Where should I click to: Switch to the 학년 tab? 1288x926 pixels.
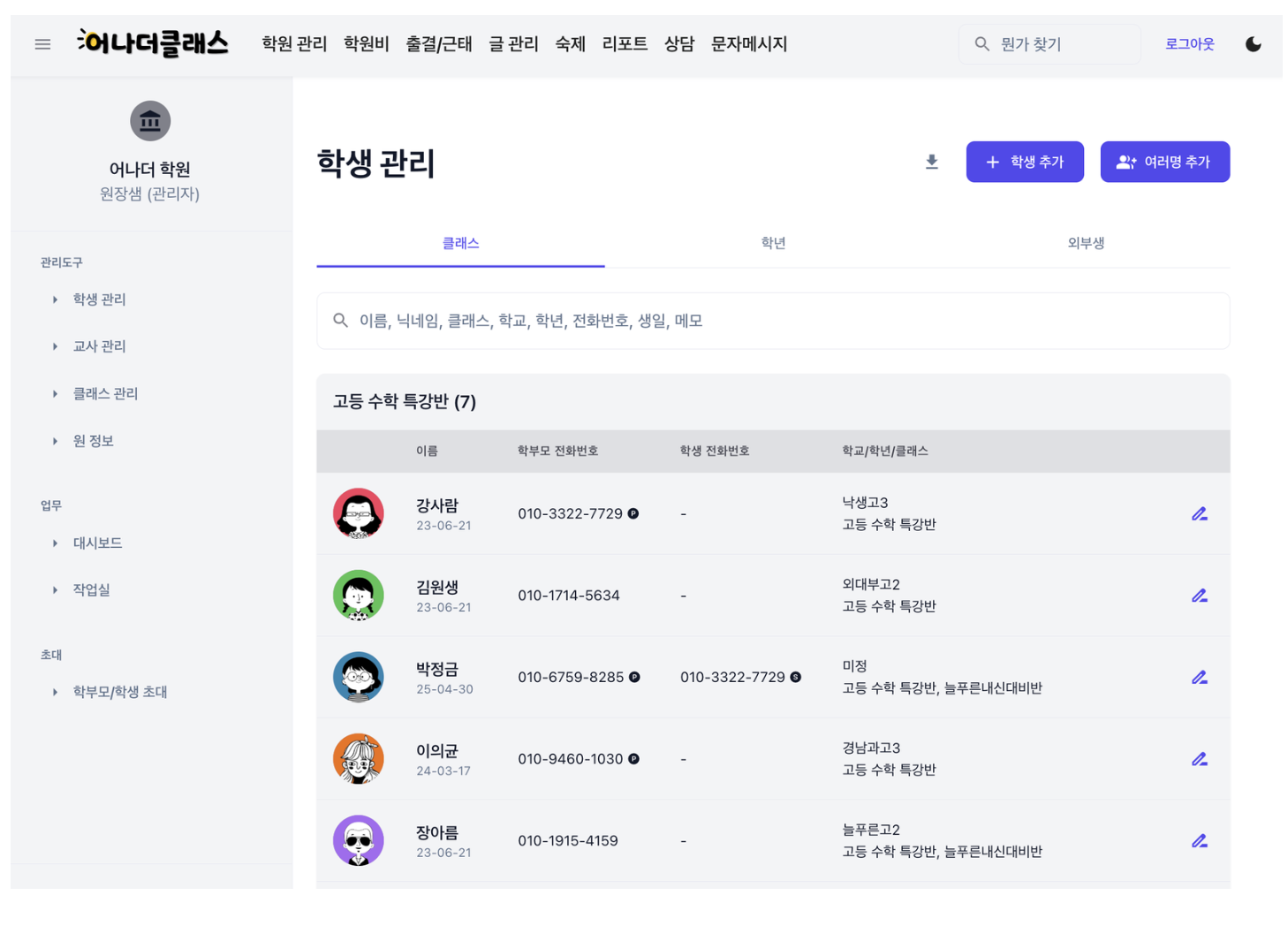[773, 243]
